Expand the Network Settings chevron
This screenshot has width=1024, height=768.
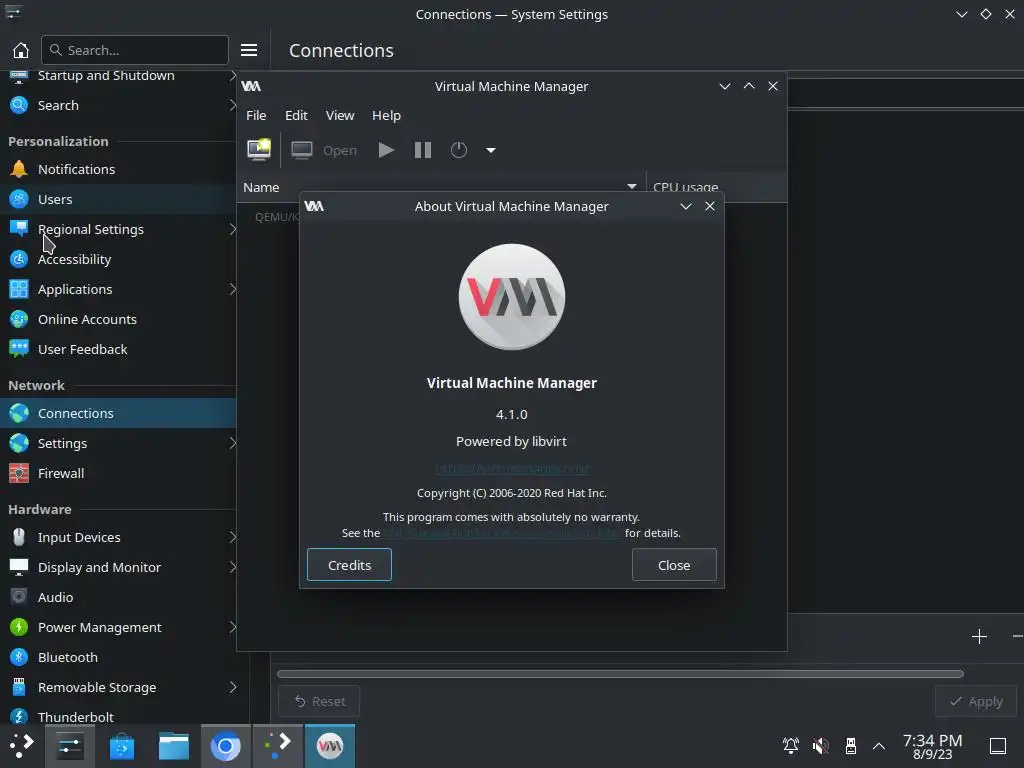232,443
